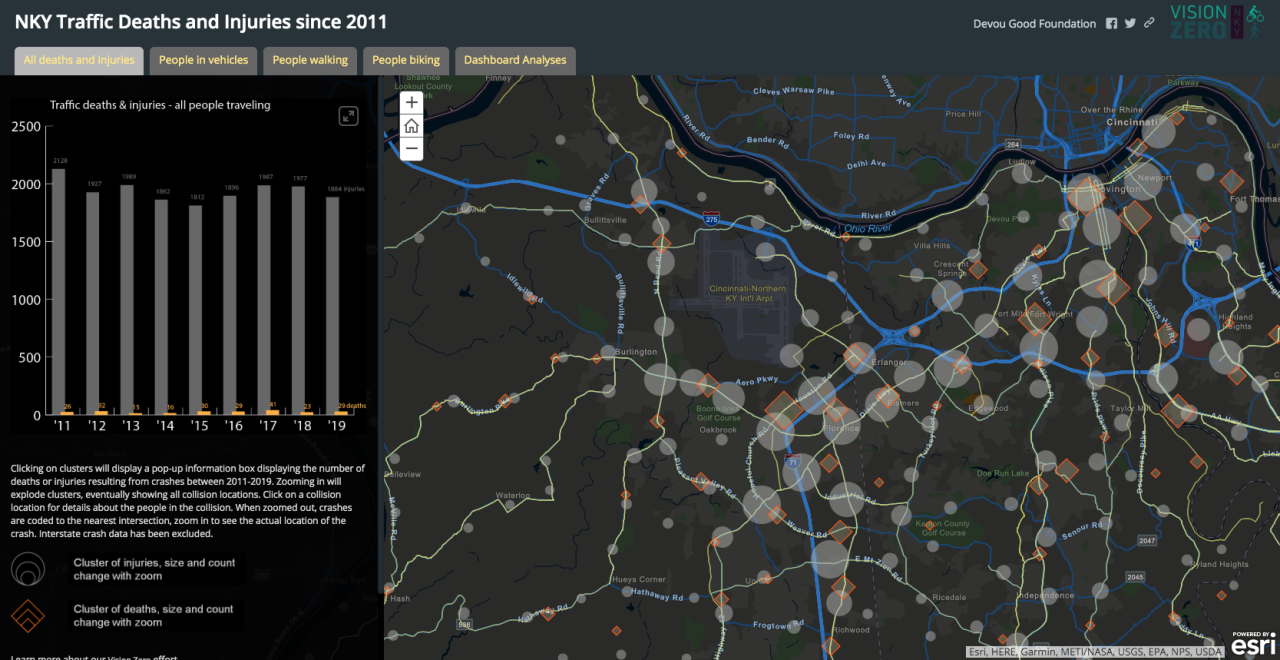Click the Twitter icon in the header
The image size is (1280, 660).
1130,23
